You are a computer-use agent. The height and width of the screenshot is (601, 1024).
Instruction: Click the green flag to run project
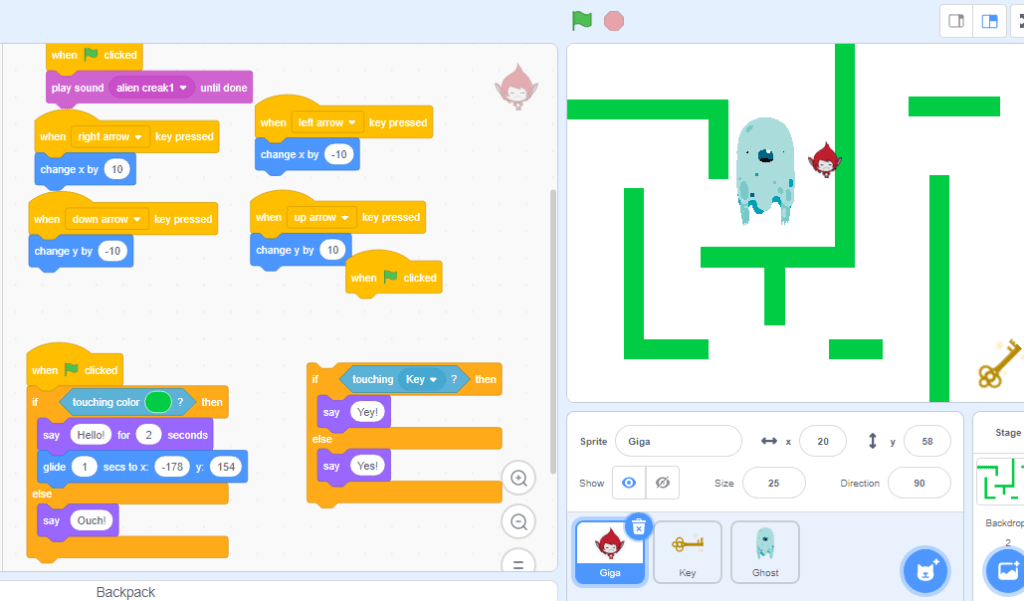[x=581, y=20]
